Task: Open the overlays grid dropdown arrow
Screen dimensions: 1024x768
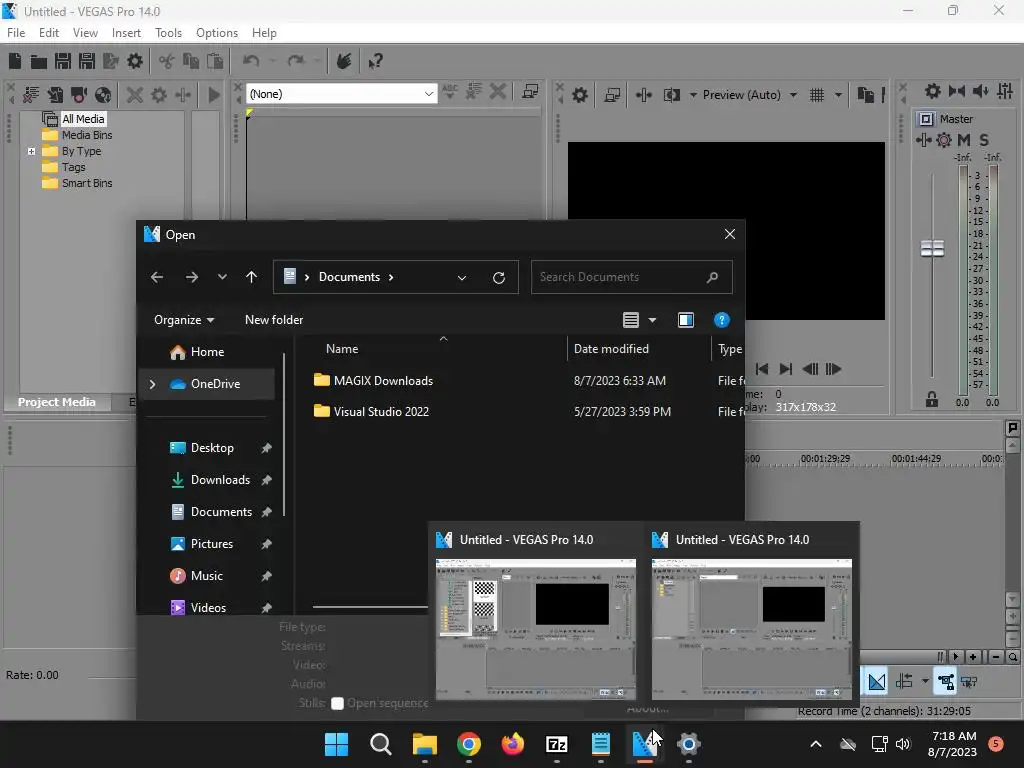Action: tap(838, 95)
